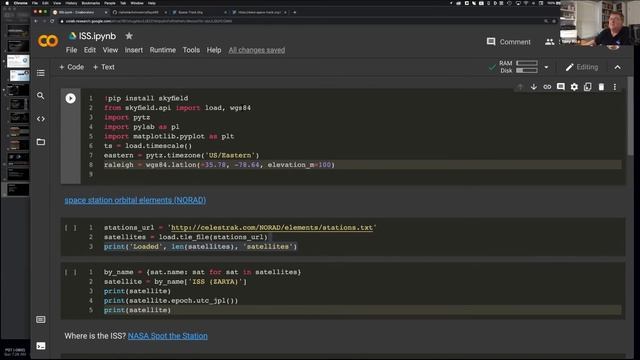Click the Chrome address bar

302,21
